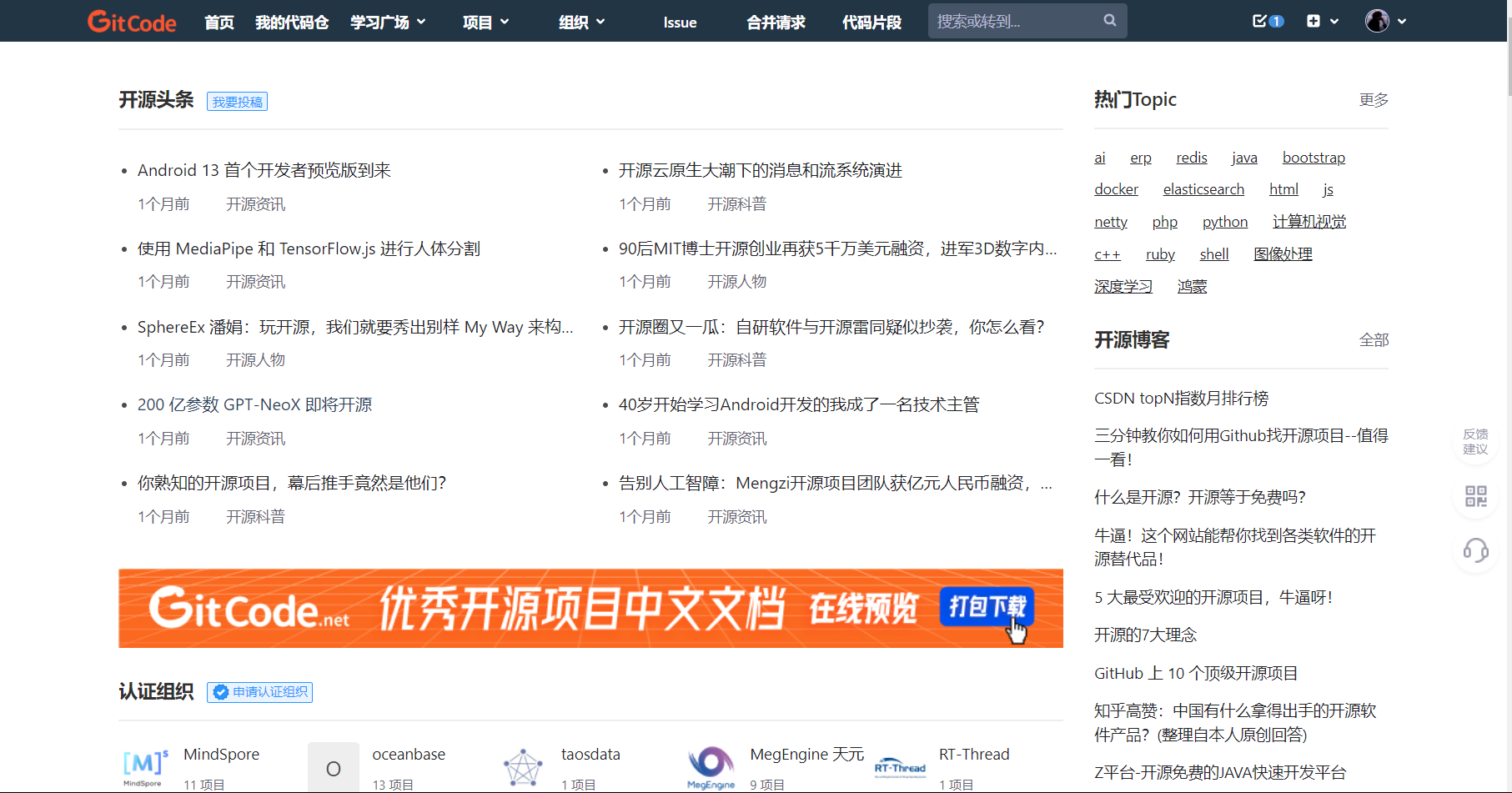Click the taosdata network logo

click(522, 765)
